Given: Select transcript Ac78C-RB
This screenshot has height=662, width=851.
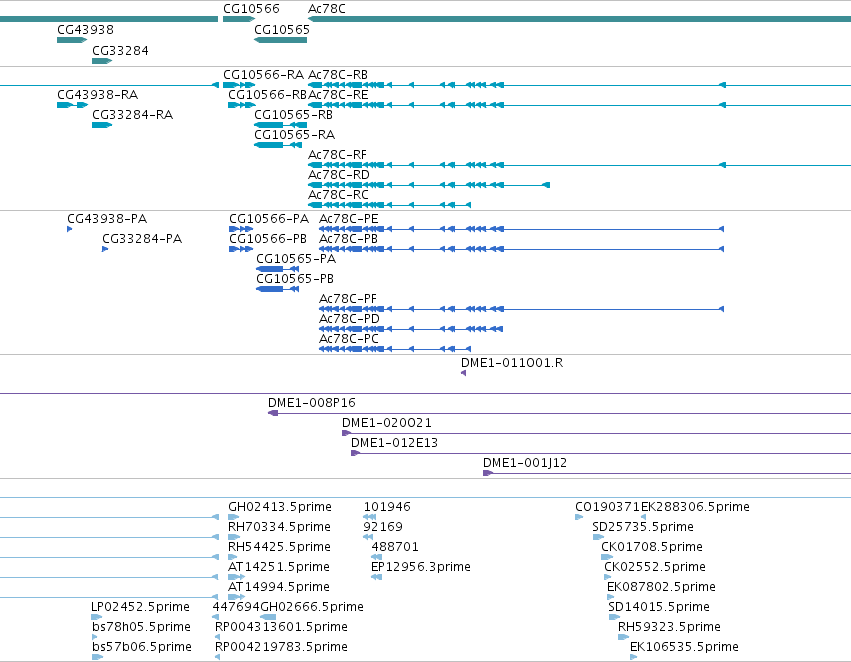Looking at the screenshot, I should pos(338,74).
